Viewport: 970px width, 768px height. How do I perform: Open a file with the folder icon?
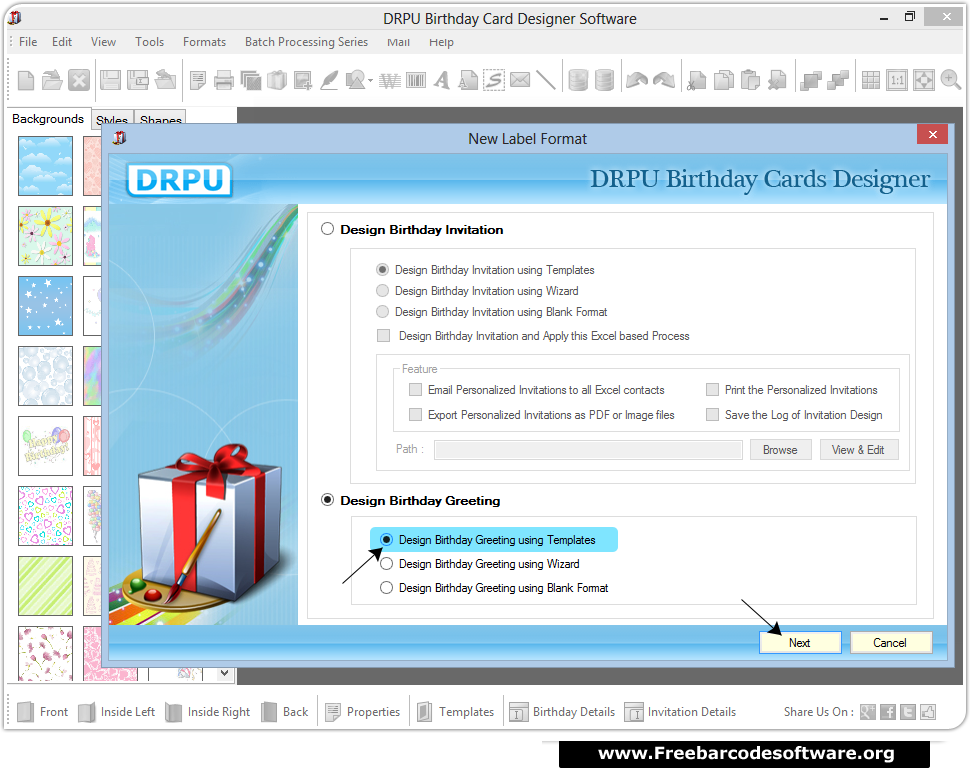[53, 80]
